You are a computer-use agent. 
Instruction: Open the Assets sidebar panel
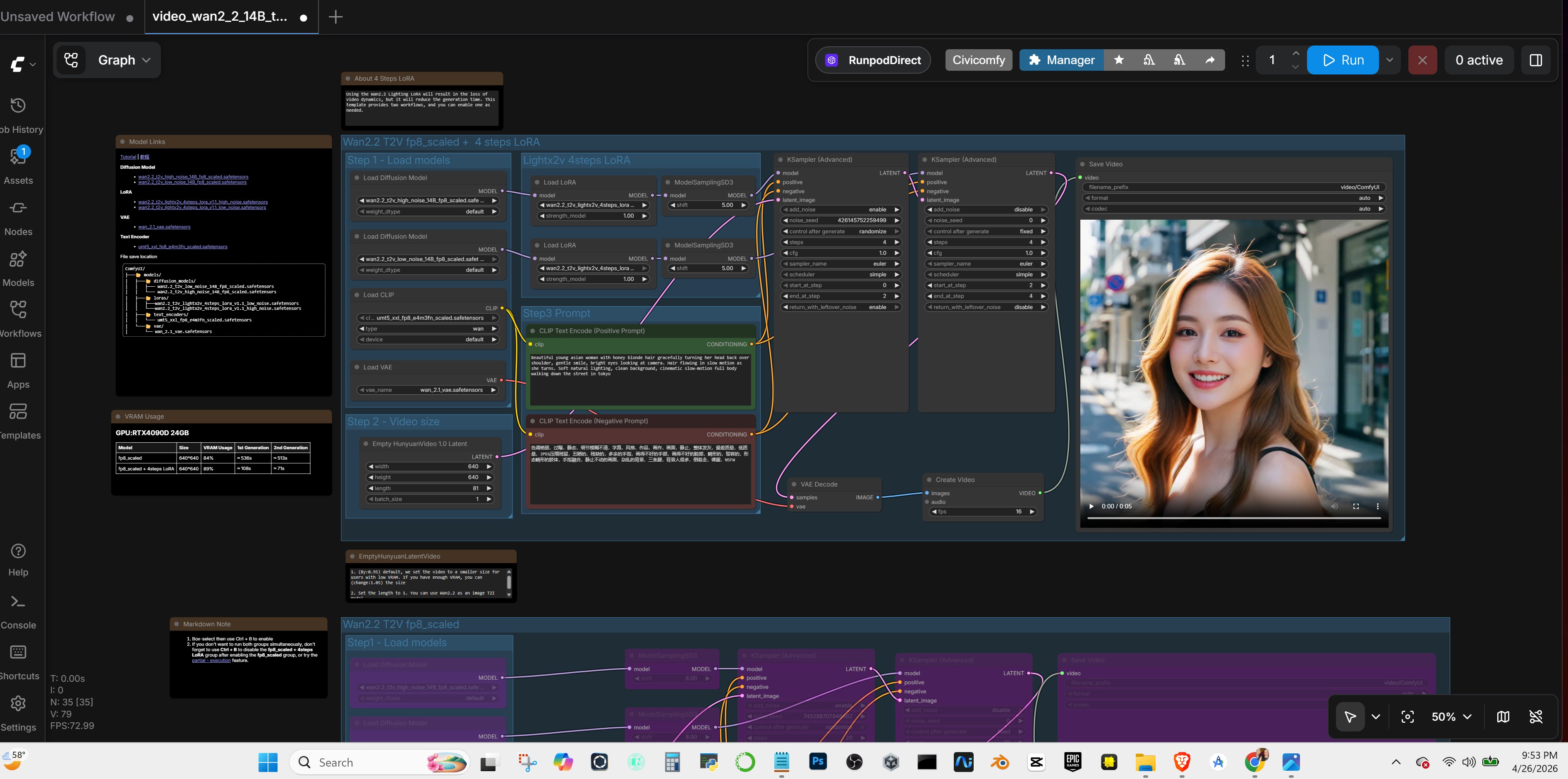click(x=18, y=166)
